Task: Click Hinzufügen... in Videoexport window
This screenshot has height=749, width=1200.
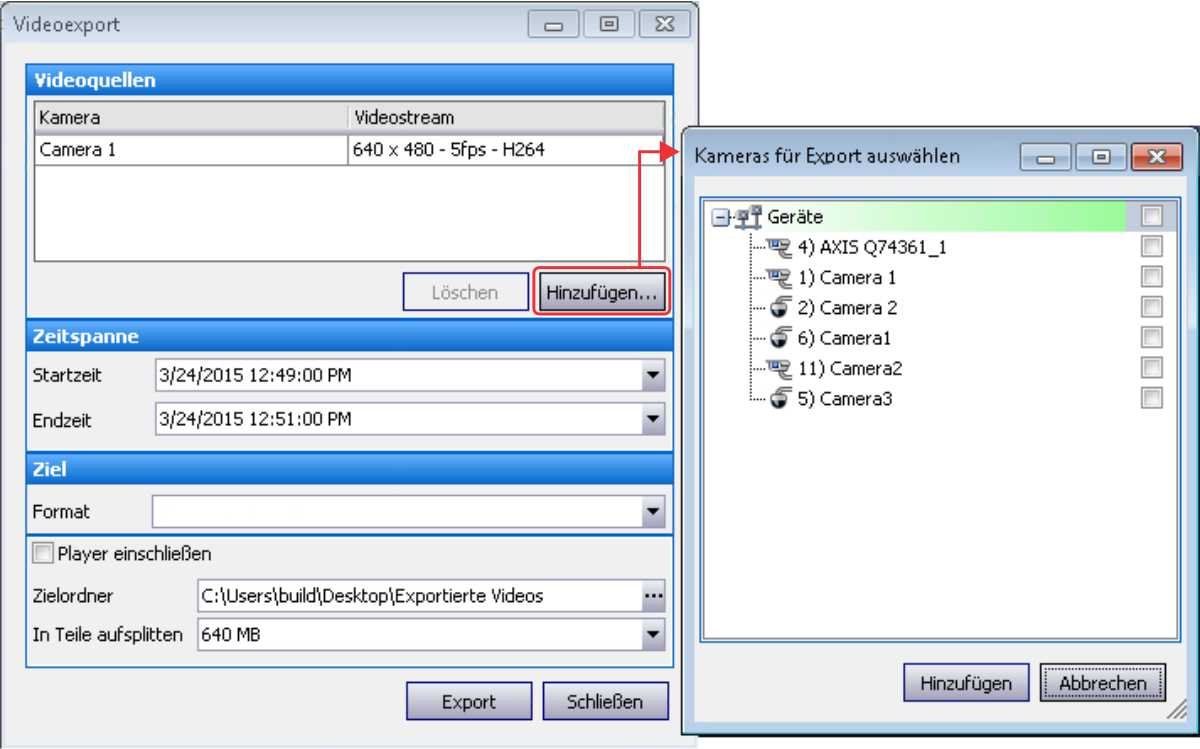Action: tap(602, 293)
